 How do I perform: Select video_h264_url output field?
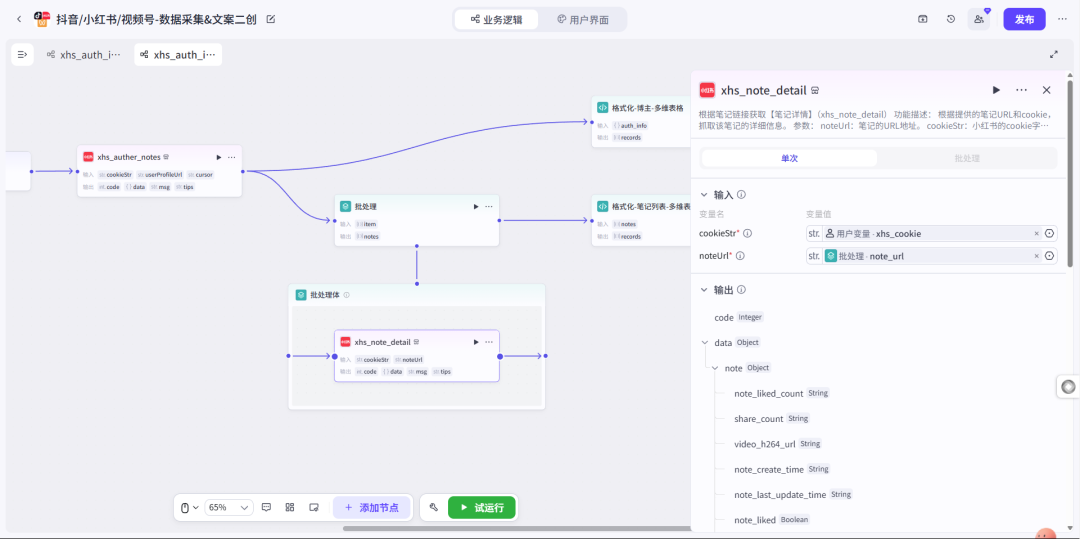(778, 444)
